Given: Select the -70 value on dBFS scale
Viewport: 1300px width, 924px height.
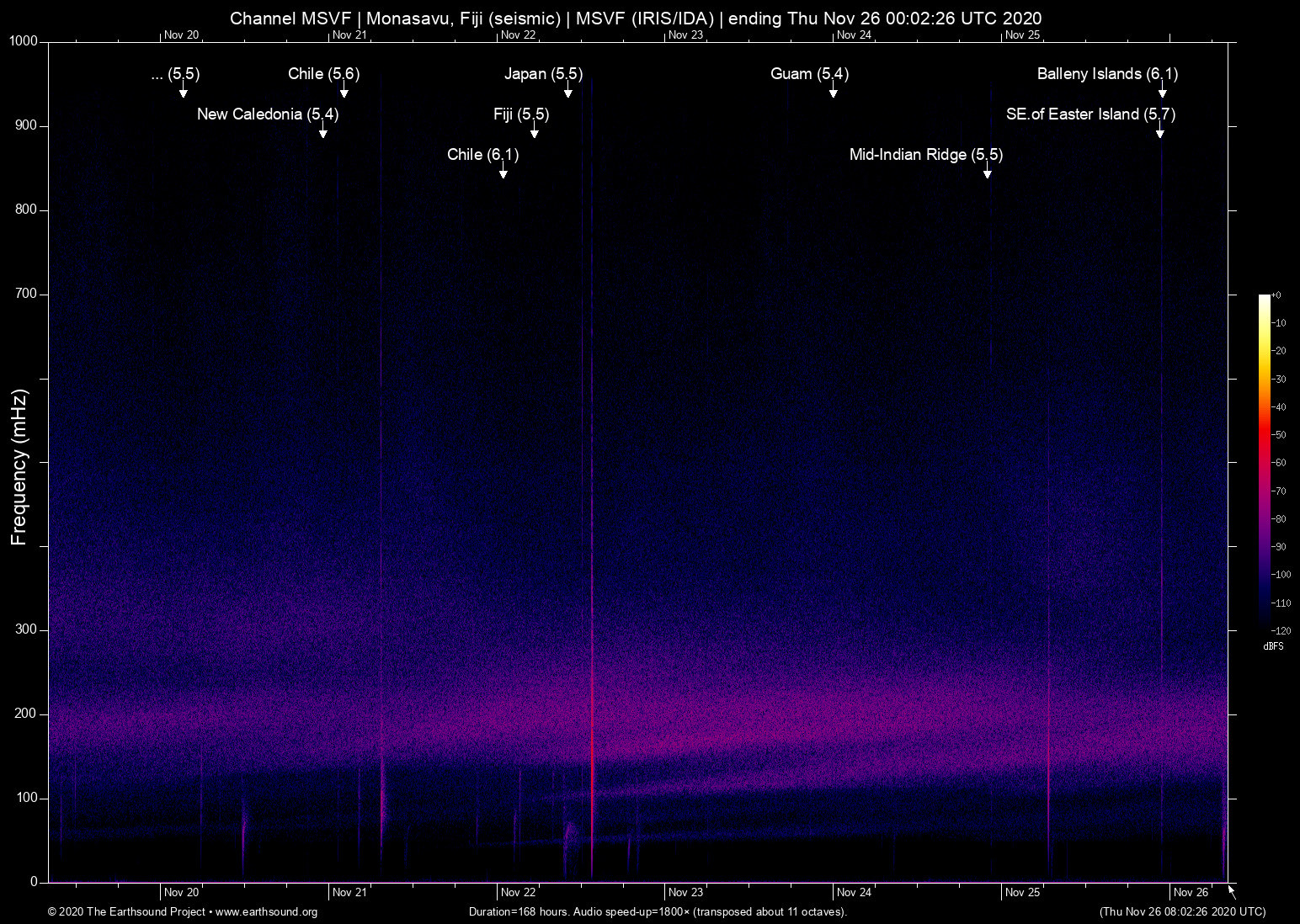Looking at the screenshot, I should point(1279,491).
